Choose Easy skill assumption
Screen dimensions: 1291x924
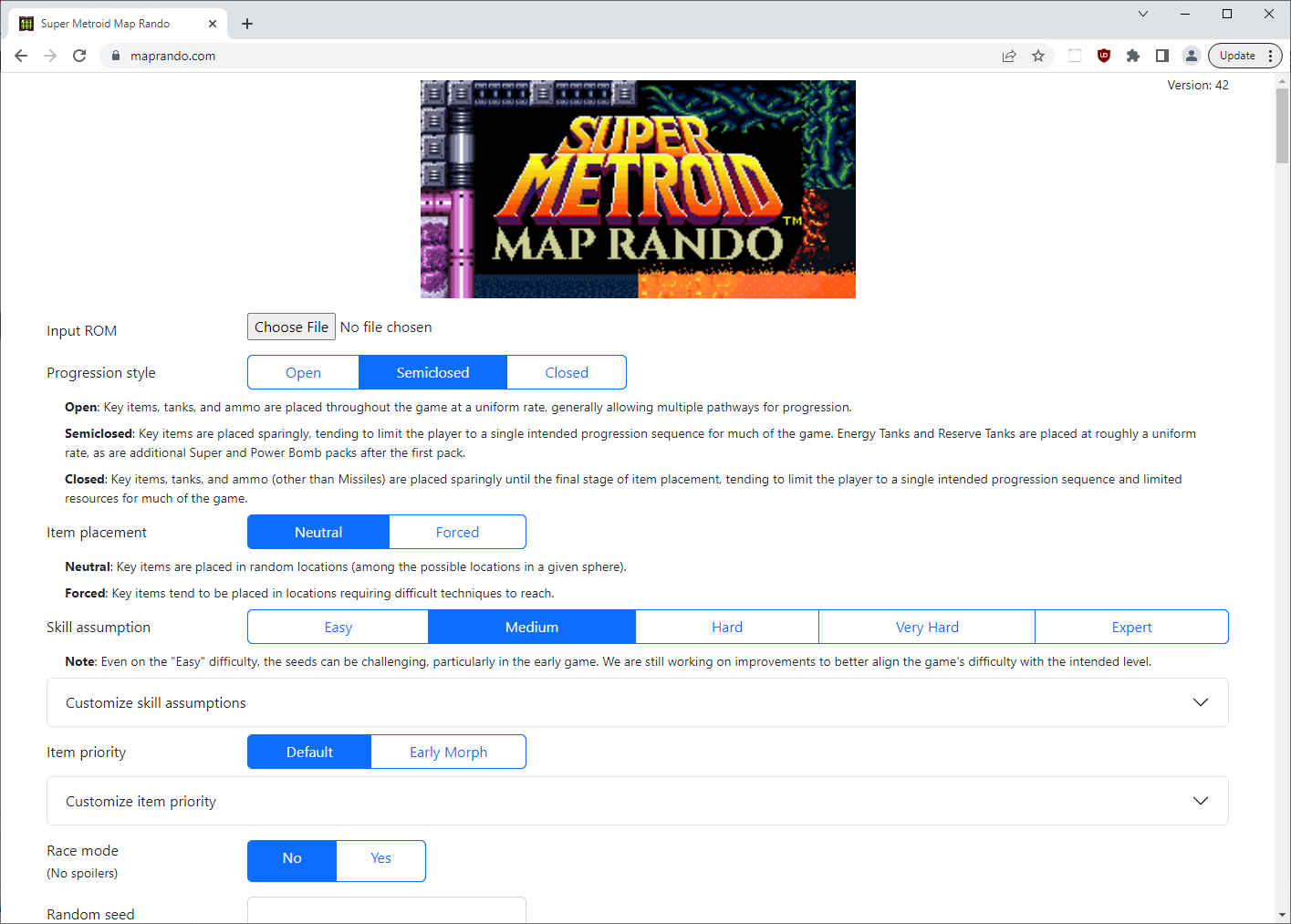pyautogui.click(x=338, y=627)
